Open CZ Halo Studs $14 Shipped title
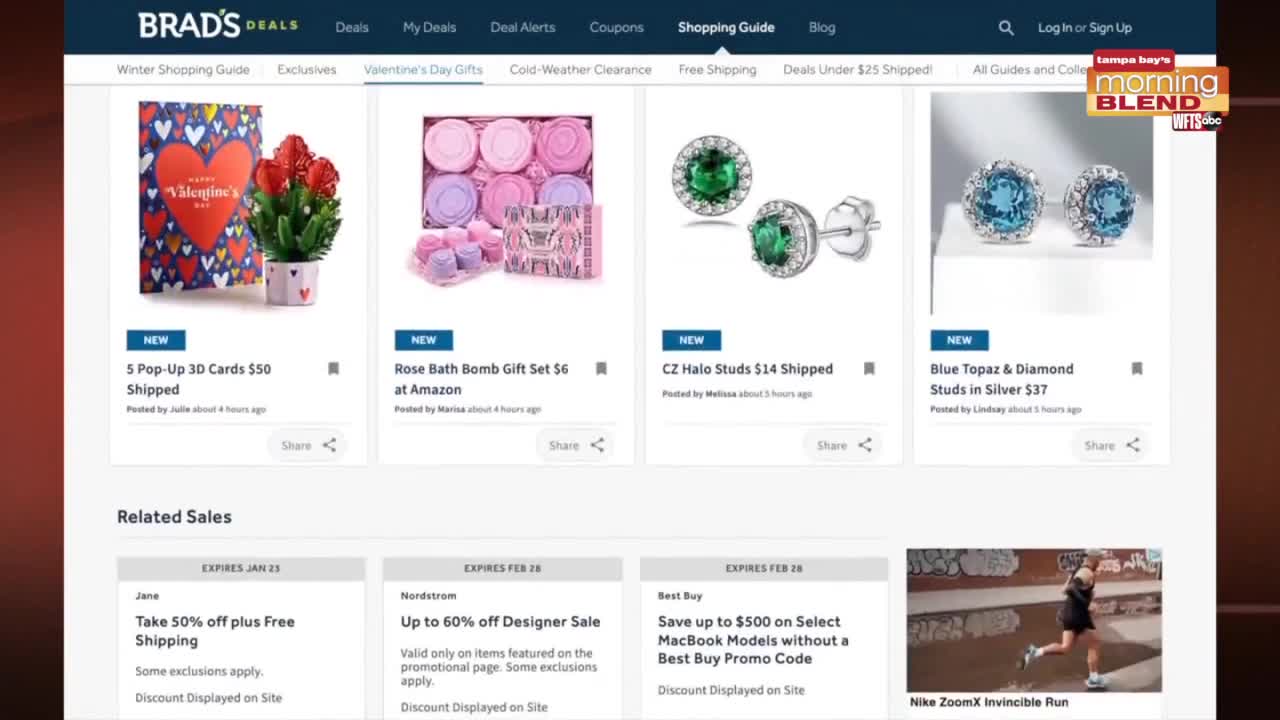Viewport: 1280px width, 720px height. tap(748, 369)
